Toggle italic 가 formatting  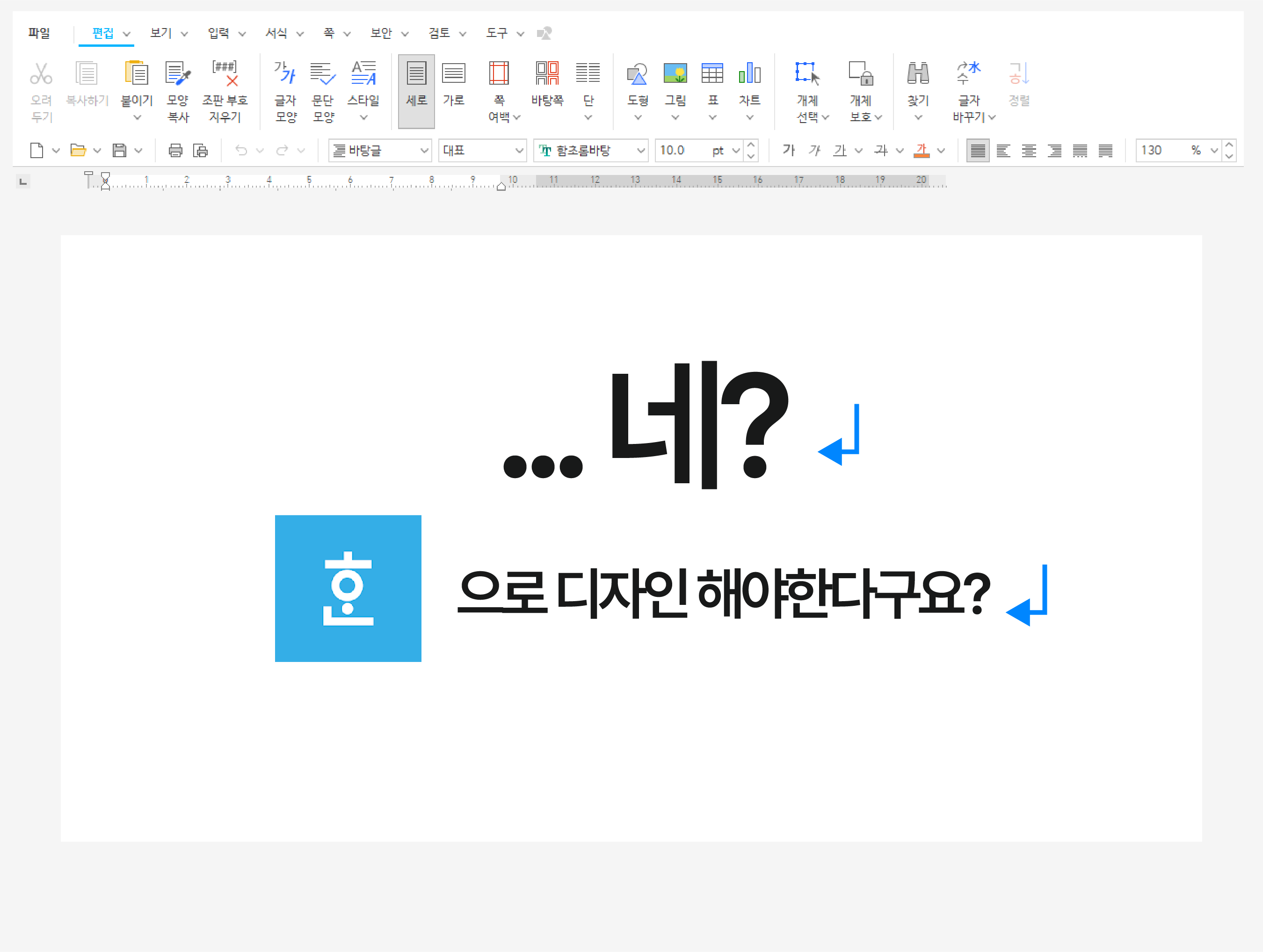pyautogui.click(x=814, y=150)
